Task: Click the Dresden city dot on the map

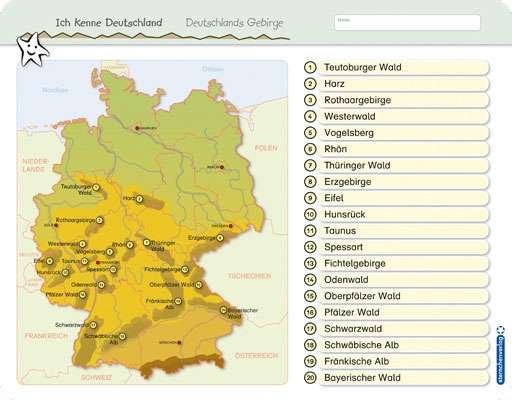Action: pos(230,226)
